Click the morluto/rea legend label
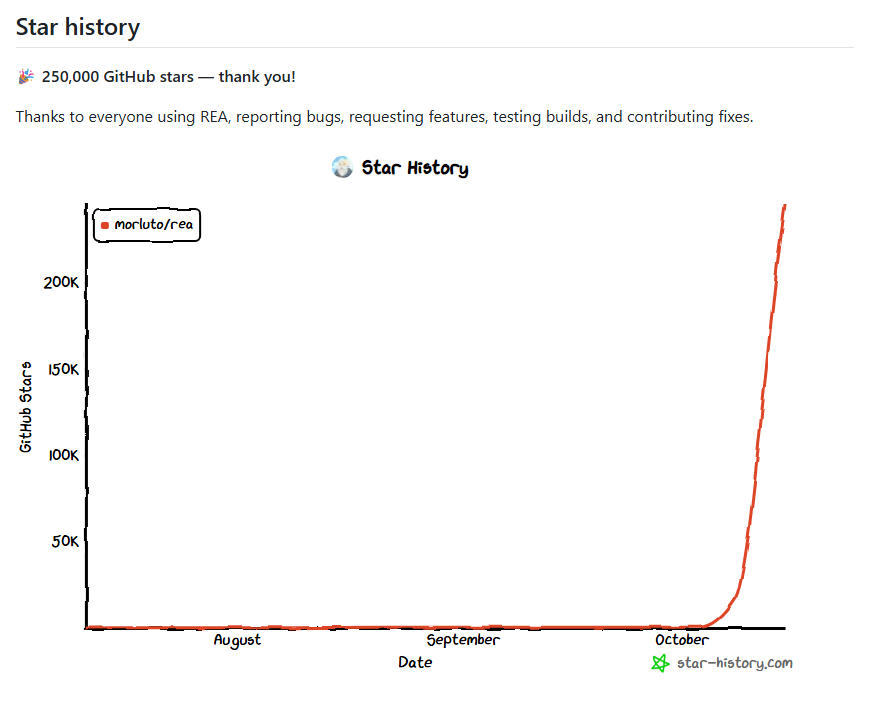The height and width of the screenshot is (701, 873). (x=154, y=224)
